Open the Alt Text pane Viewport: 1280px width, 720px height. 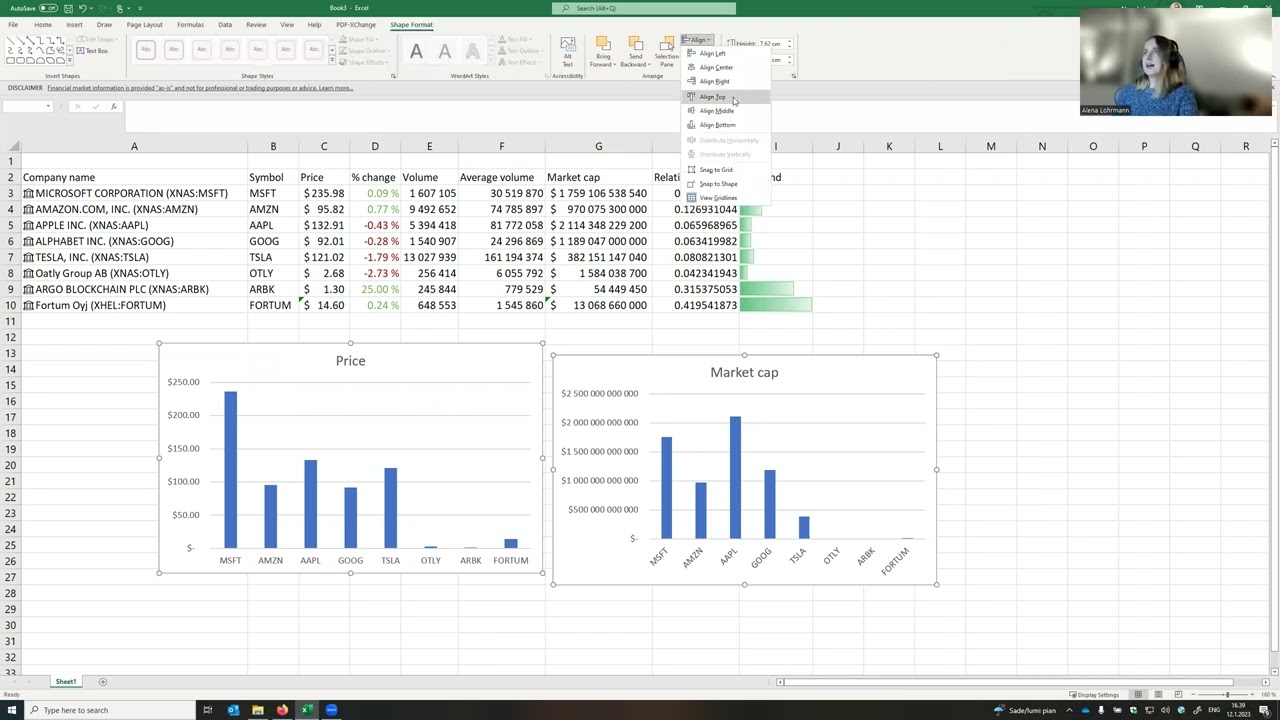[x=567, y=52]
